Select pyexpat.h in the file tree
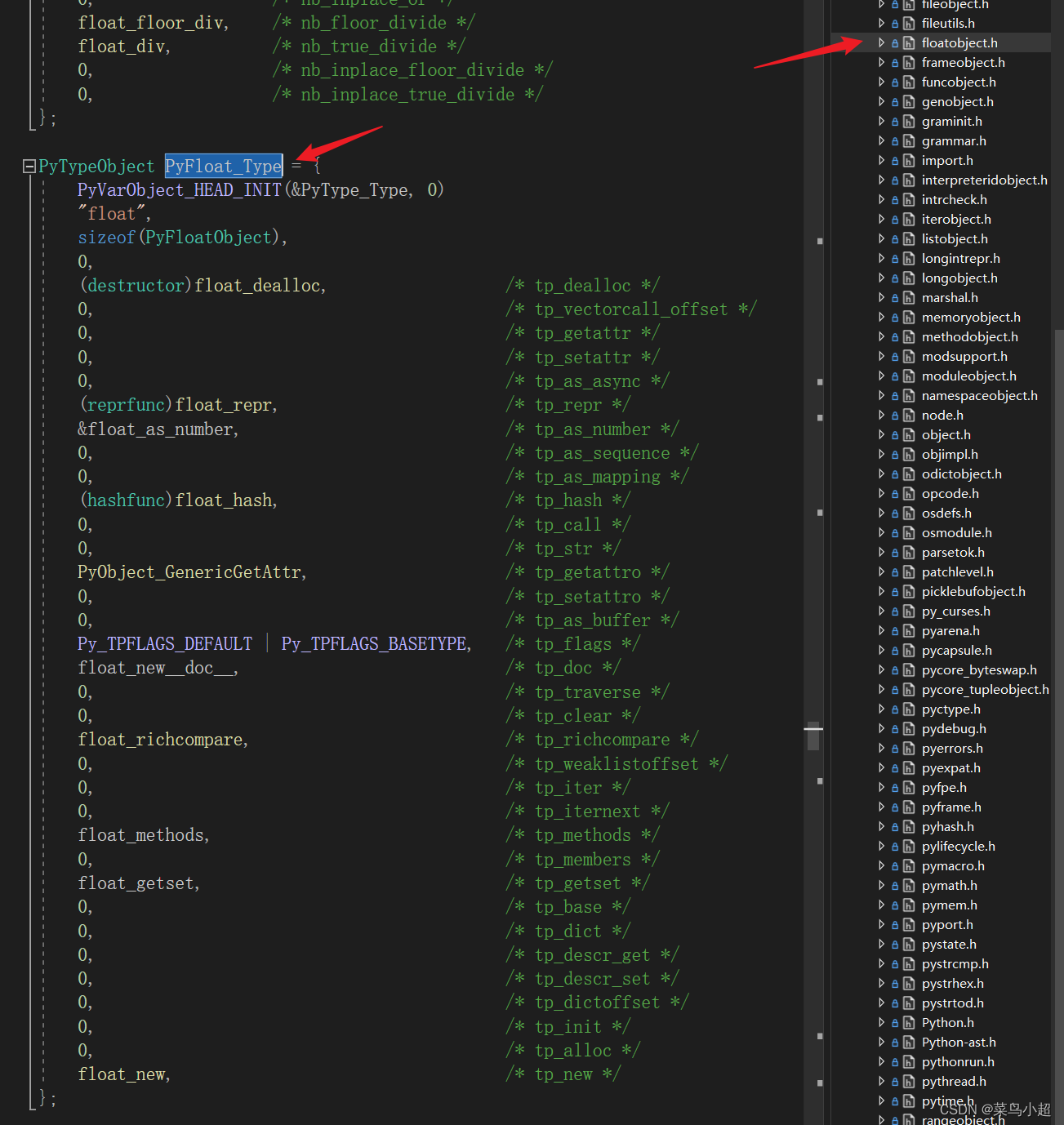 (950, 767)
